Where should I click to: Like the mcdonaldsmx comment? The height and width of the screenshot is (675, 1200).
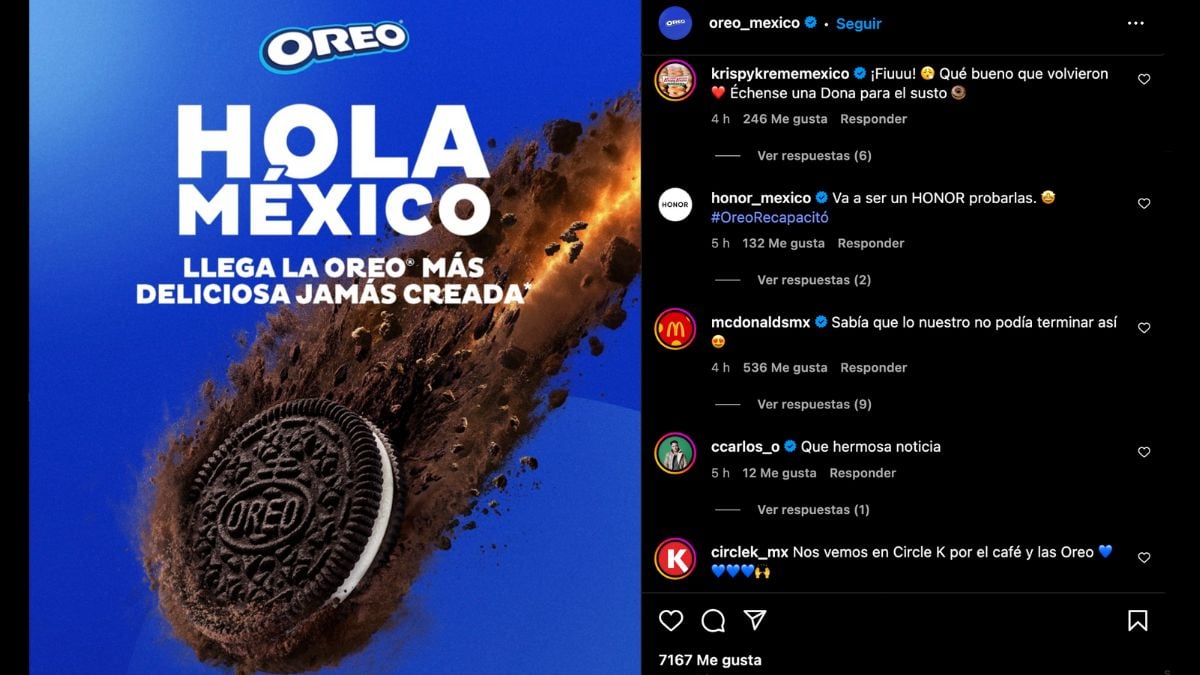[x=1144, y=327]
